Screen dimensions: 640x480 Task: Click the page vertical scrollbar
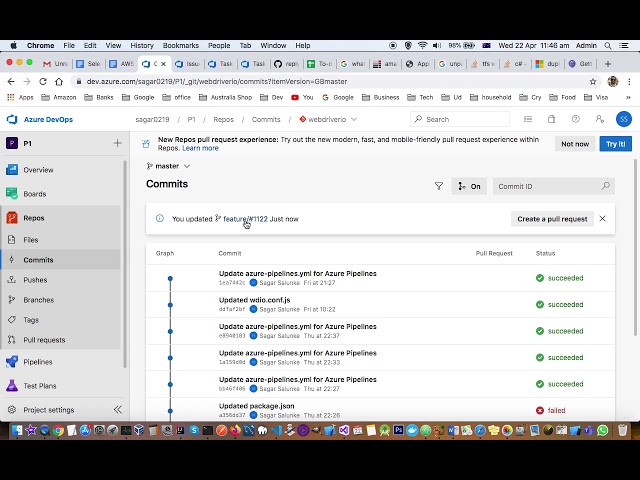(636, 247)
